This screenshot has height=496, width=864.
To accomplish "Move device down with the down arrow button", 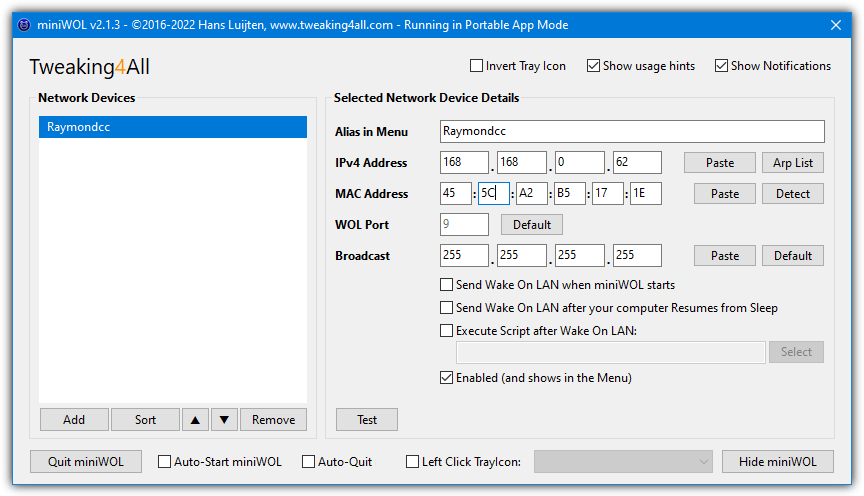I will (x=224, y=420).
